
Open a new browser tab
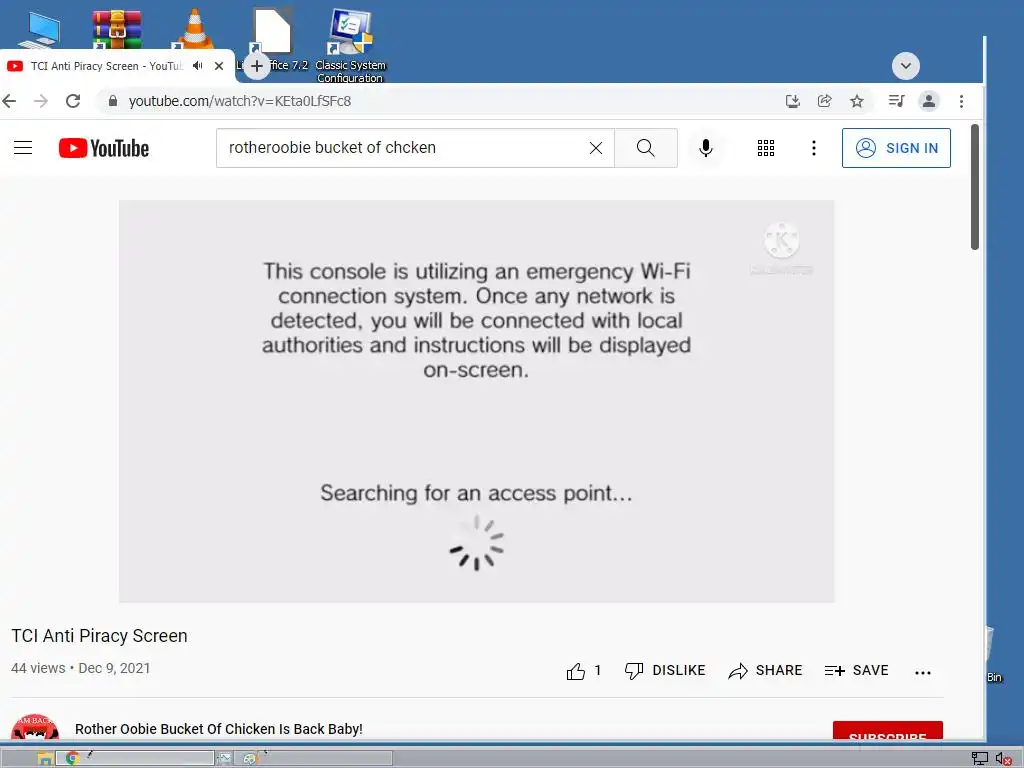257,66
